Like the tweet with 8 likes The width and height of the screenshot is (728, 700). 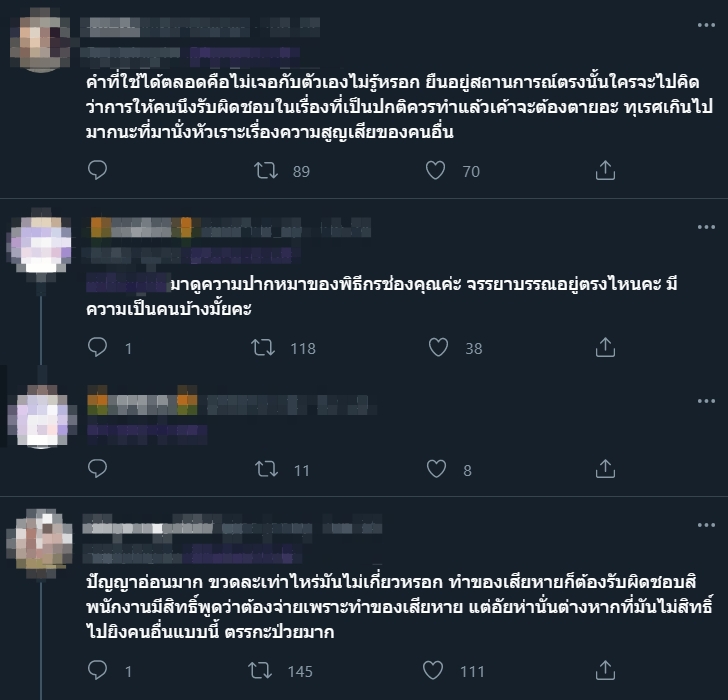[x=436, y=469]
